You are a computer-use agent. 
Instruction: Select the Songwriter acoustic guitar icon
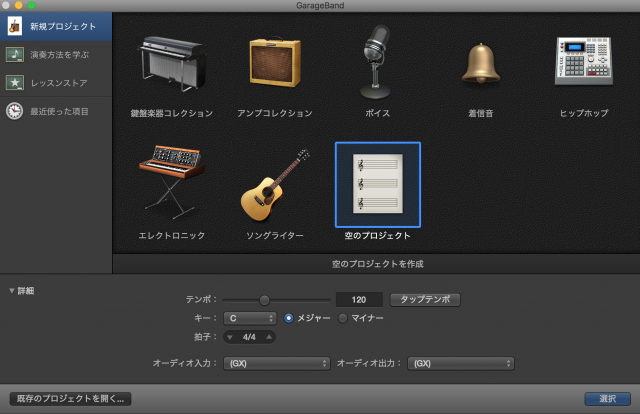tap(275, 185)
